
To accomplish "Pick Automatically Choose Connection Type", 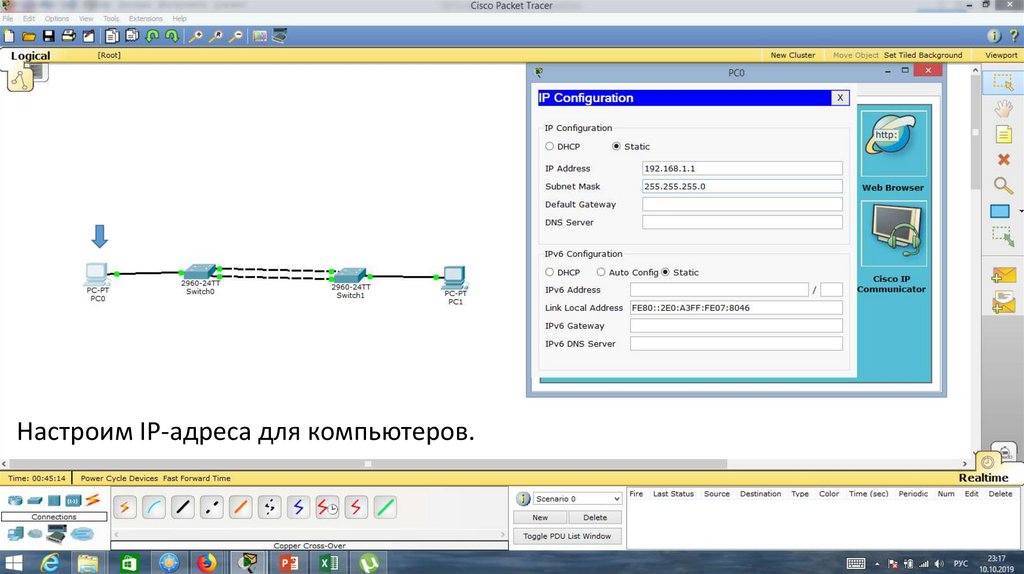I will tap(125, 507).
